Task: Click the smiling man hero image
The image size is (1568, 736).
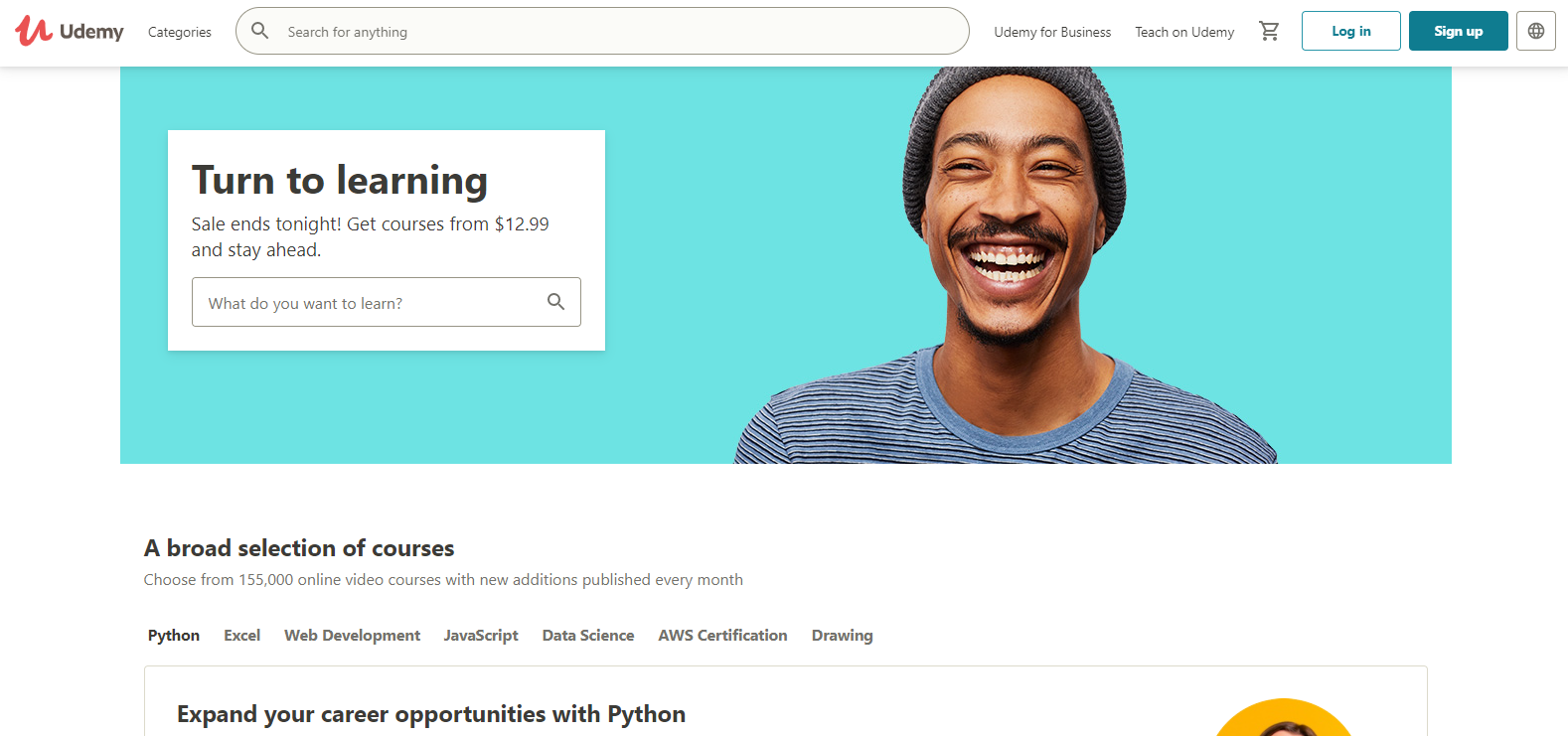Action: (x=1007, y=265)
